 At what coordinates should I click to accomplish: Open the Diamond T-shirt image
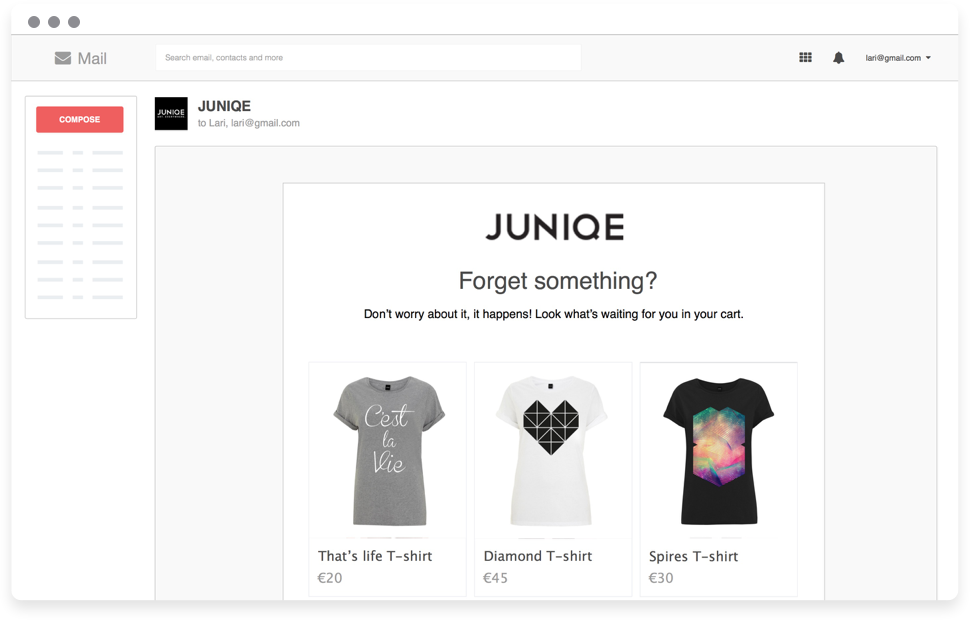coord(553,450)
